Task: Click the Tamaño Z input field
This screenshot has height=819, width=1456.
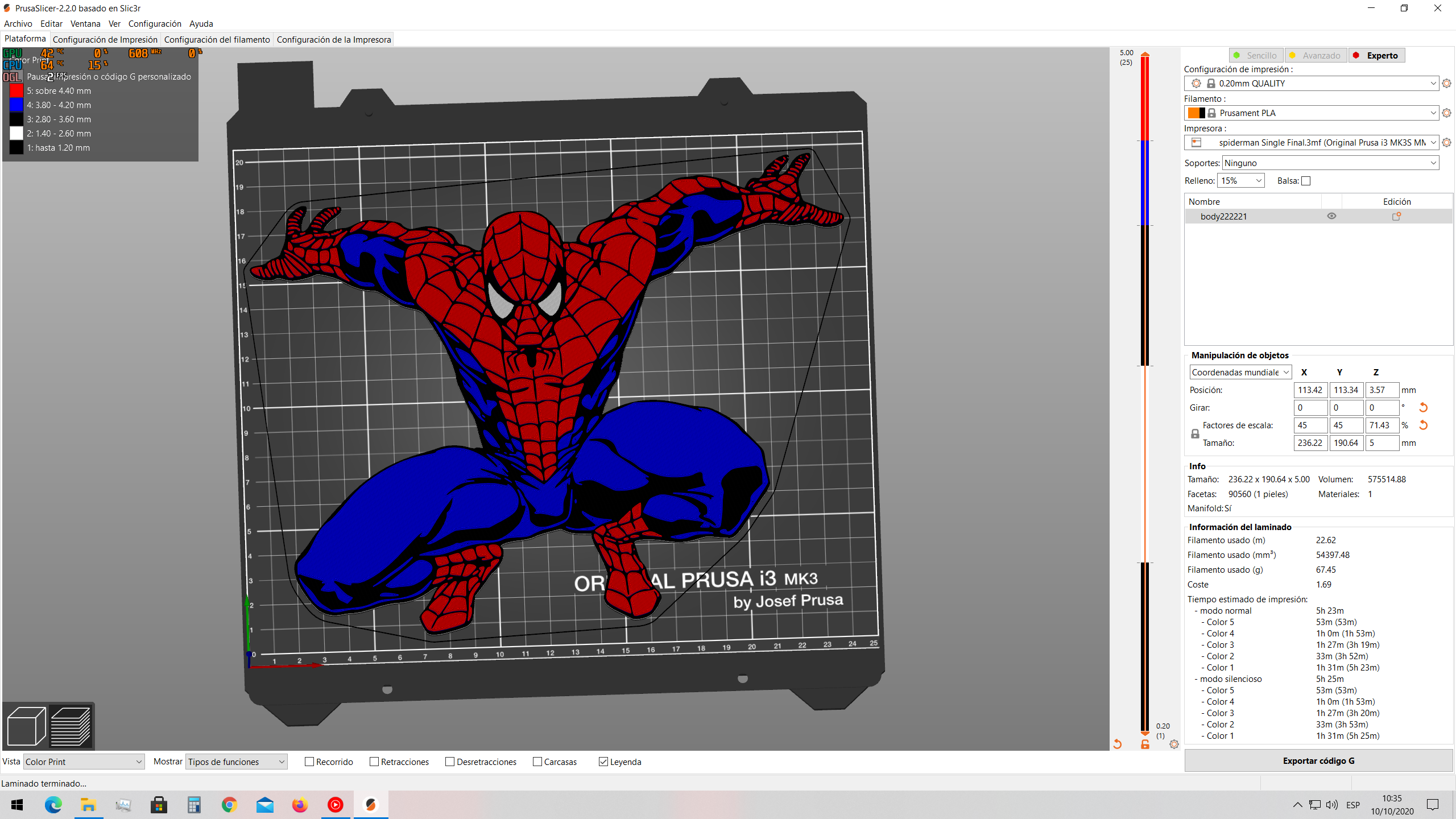Action: (x=1382, y=443)
